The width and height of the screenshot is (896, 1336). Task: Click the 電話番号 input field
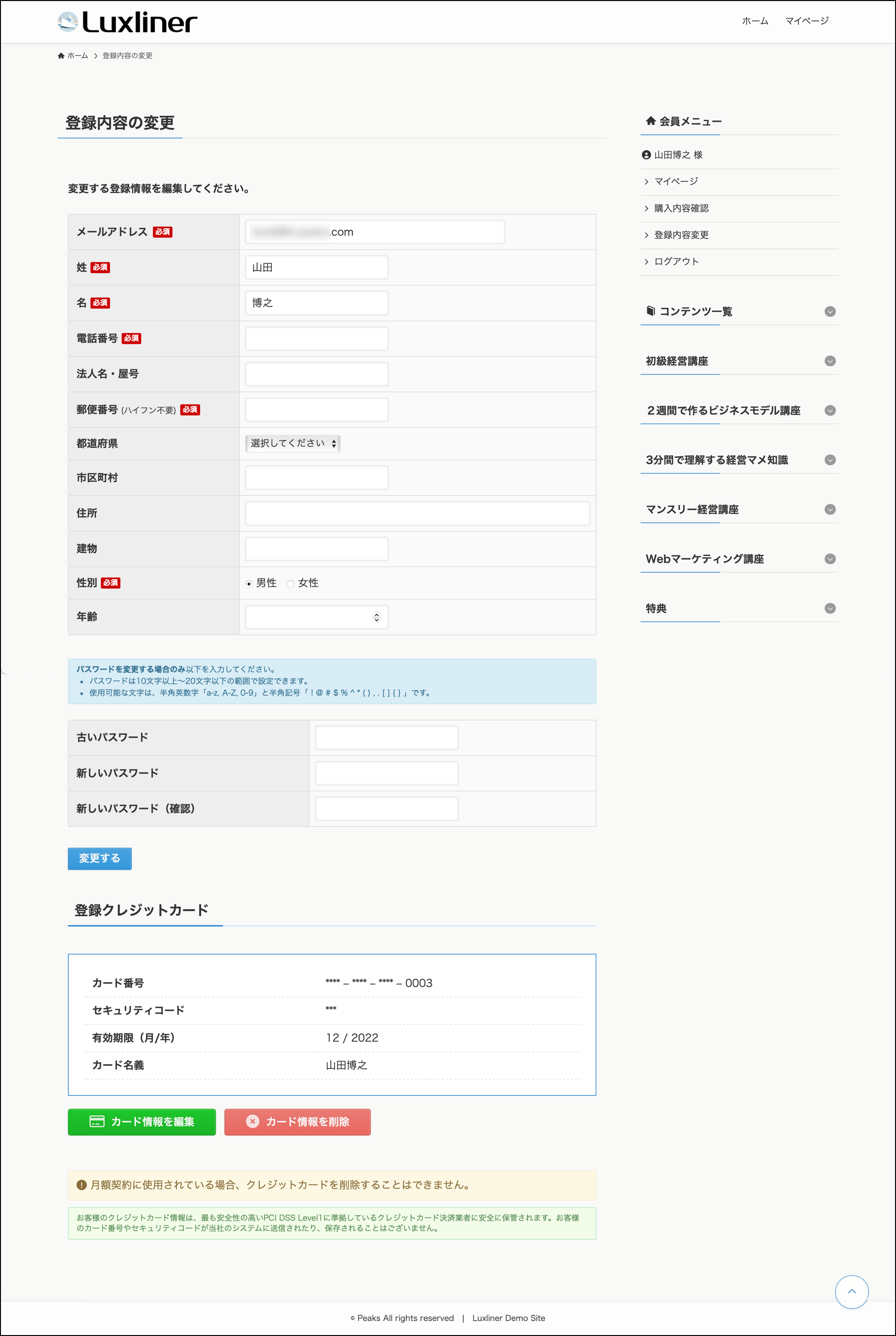[x=316, y=339]
